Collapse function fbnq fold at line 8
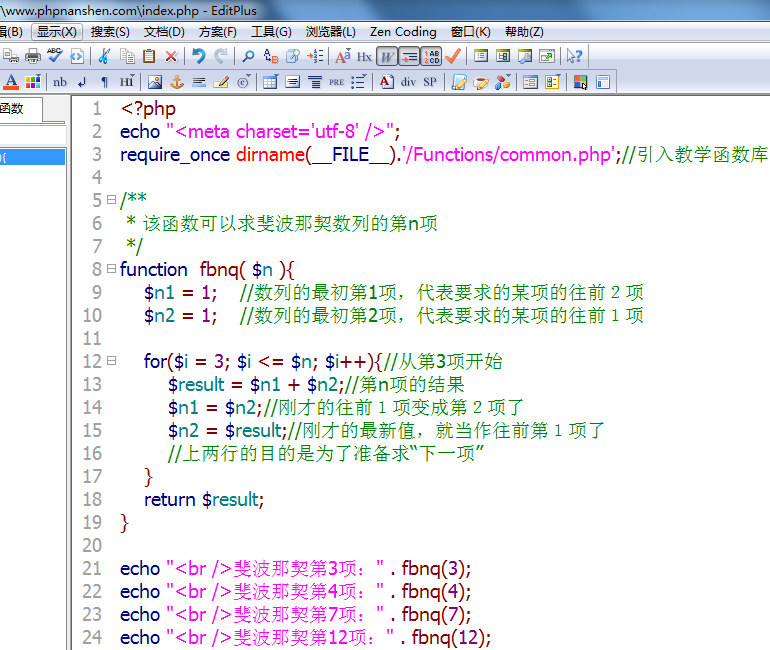Image resolution: width=770 pixels, height=650 pixels. point(111,269)
